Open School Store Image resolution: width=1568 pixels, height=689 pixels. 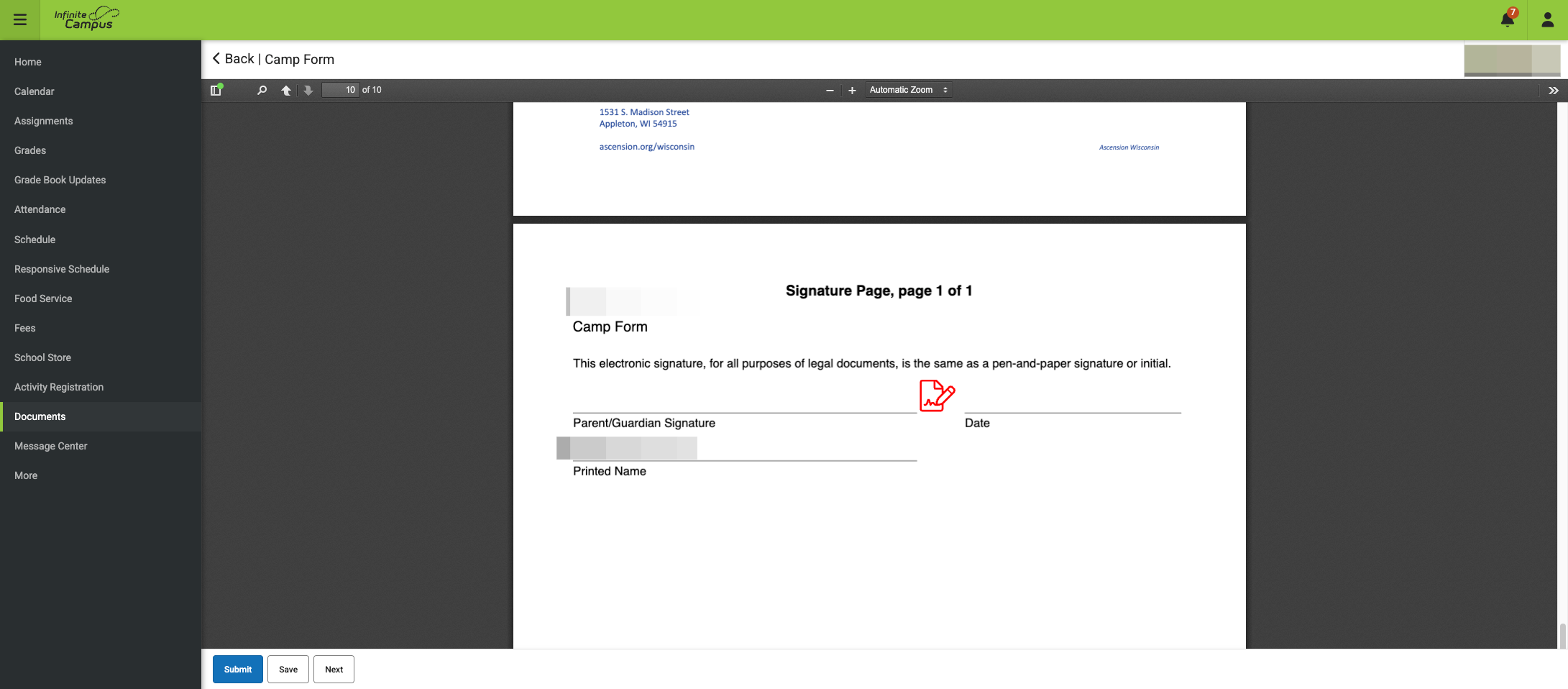[x=101, y=357]
